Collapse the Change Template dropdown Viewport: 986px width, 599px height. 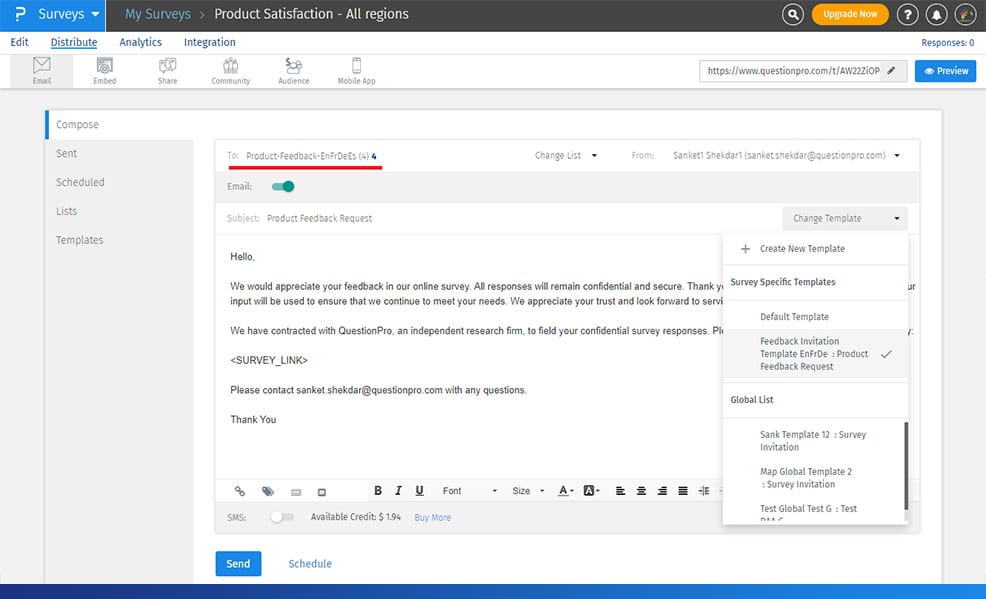coord(845,218)
